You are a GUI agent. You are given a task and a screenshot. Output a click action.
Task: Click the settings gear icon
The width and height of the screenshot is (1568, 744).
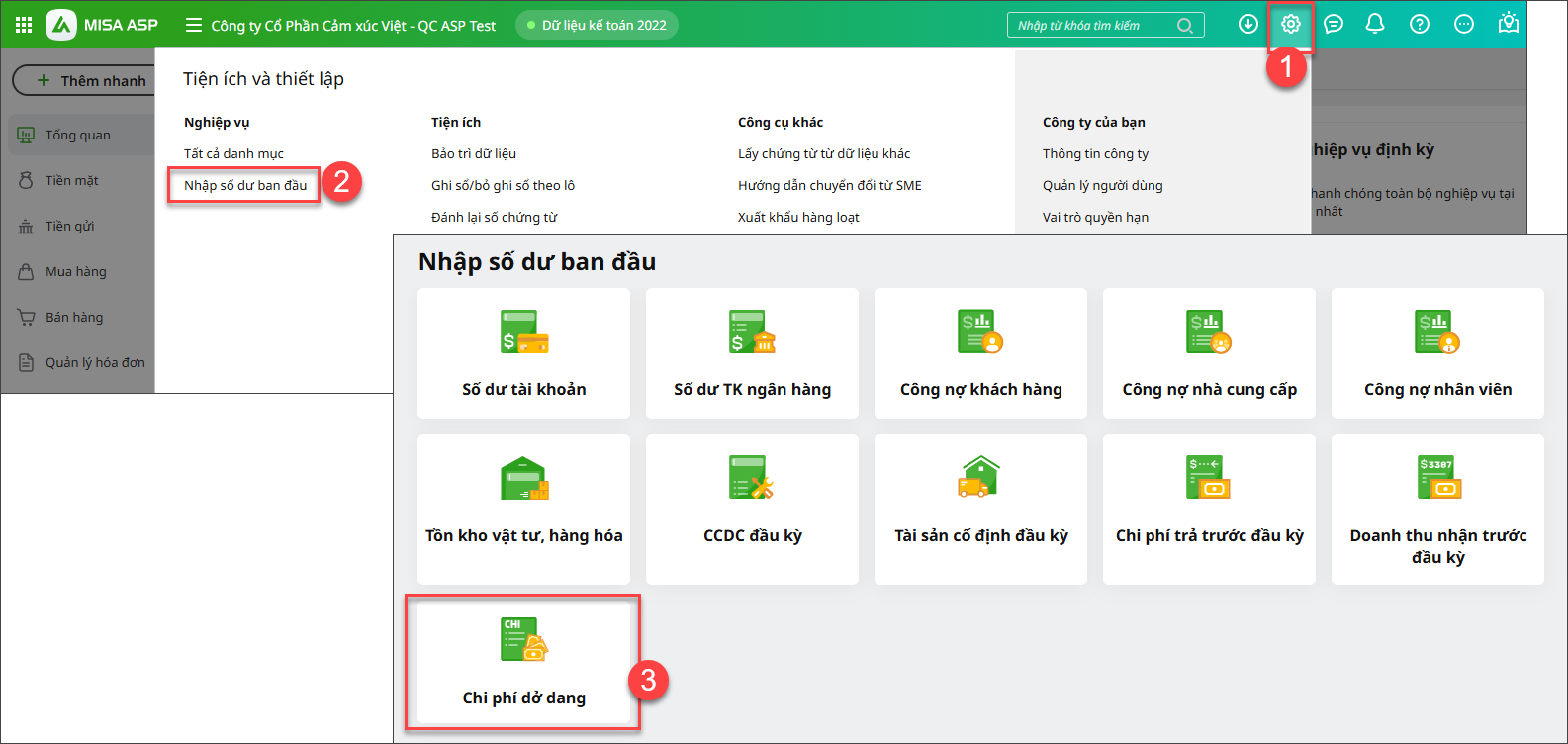pyautogui.click(x=1290, y=25)
